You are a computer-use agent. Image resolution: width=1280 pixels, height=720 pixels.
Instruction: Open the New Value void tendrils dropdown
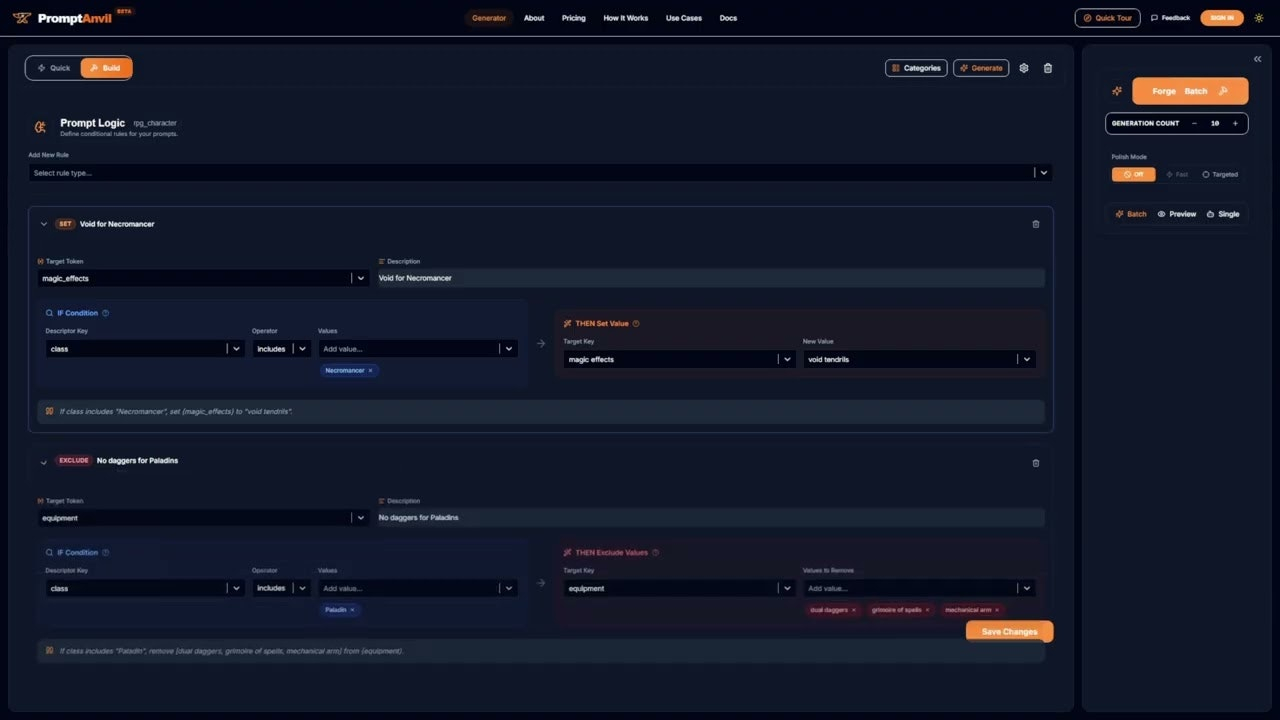(1026, 359)
